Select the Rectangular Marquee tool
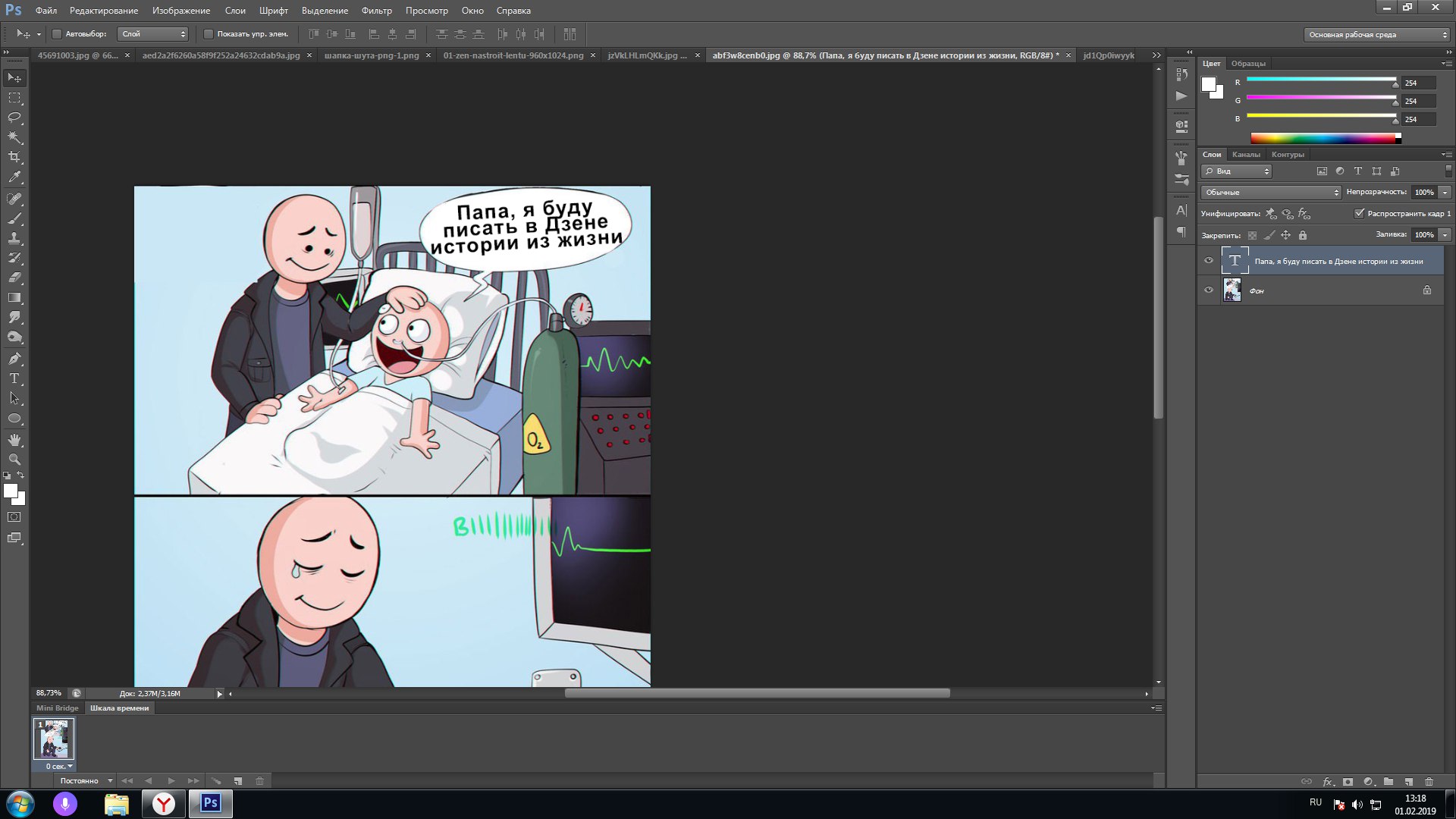This screenshot has height=819, width=1456. [14, 98]
